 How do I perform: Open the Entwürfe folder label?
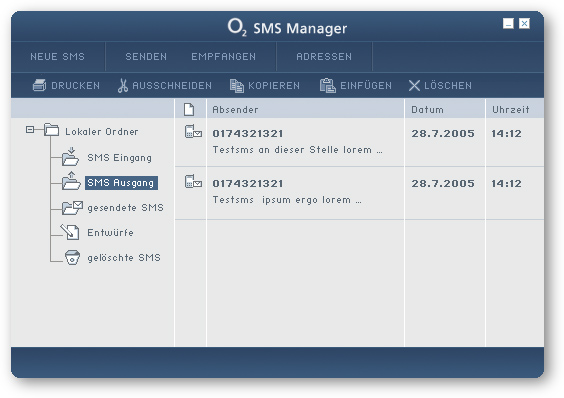tap(110, 232)
